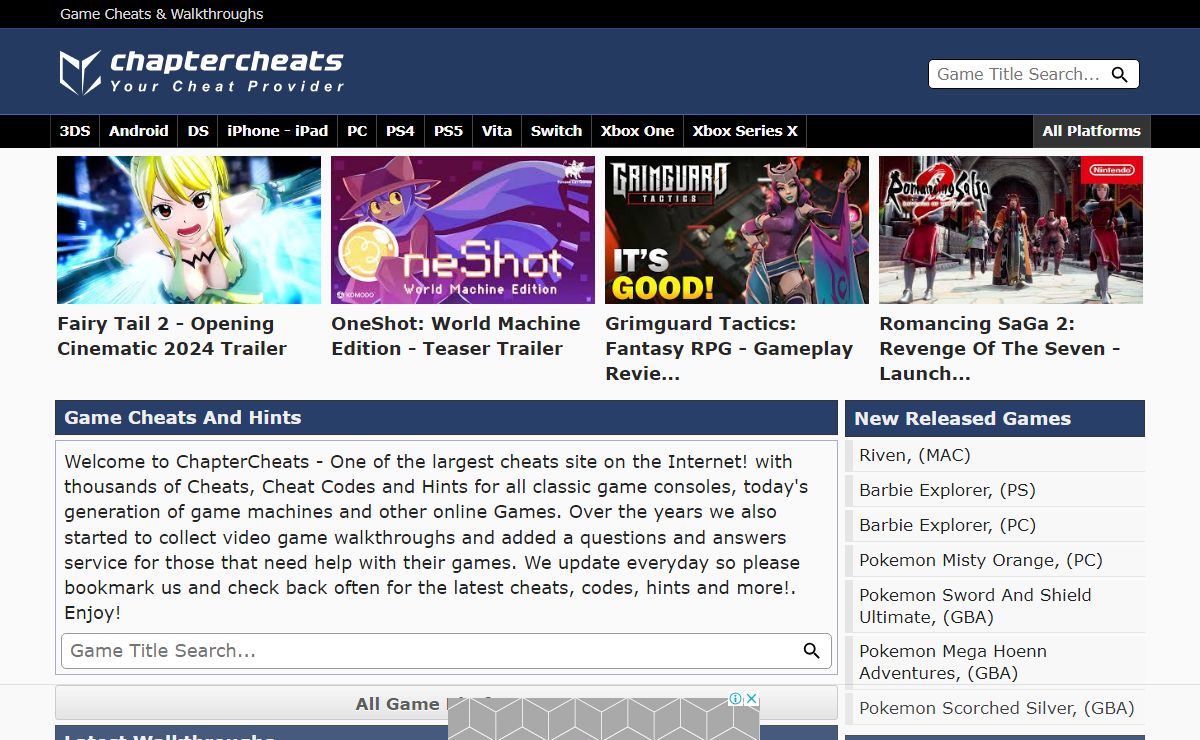The image size is (1200, 740).
Task: Click the ad info icon
Action: click(x=735, y=699)
